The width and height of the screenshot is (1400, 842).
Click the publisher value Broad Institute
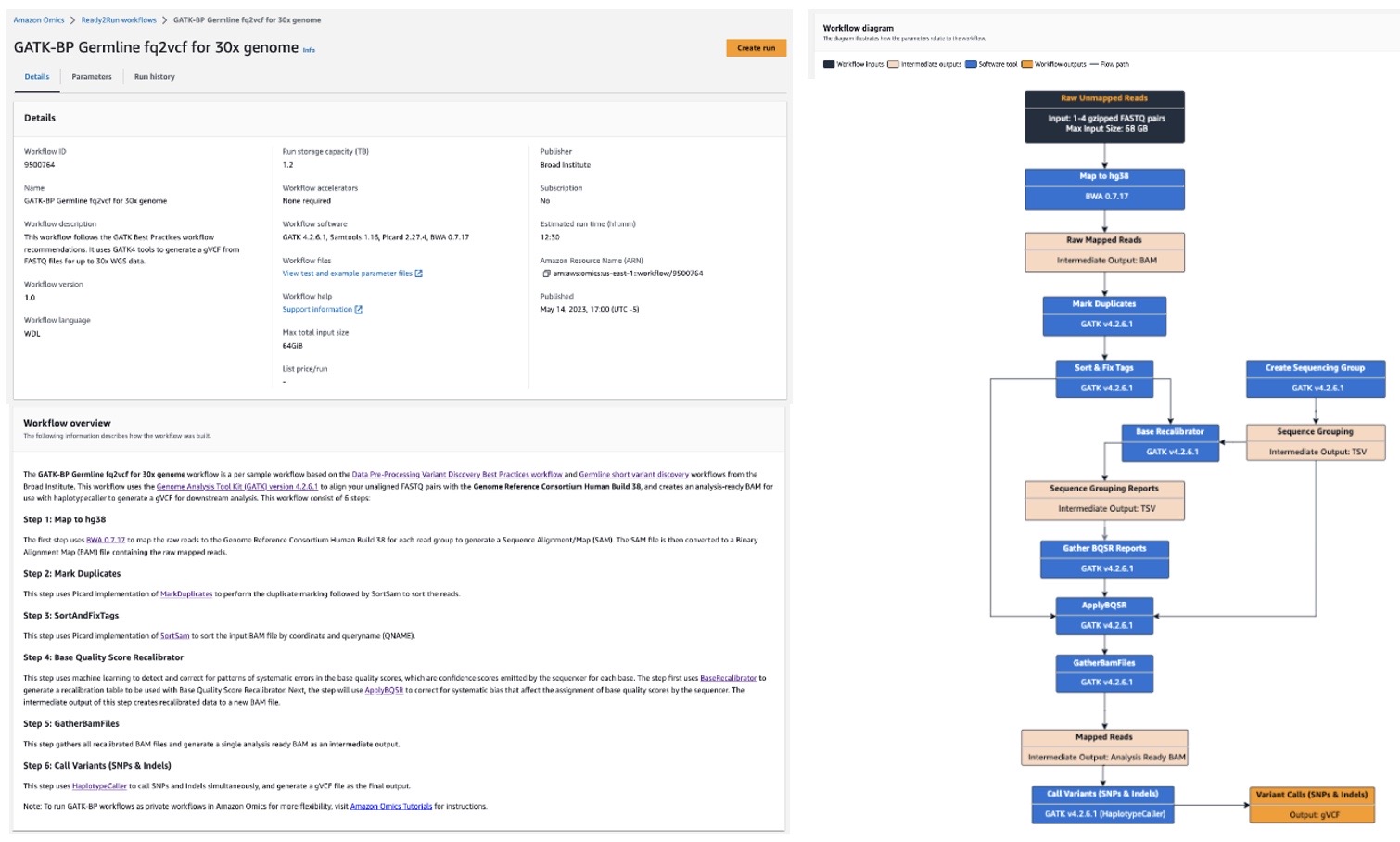click(x=566, y=165)
